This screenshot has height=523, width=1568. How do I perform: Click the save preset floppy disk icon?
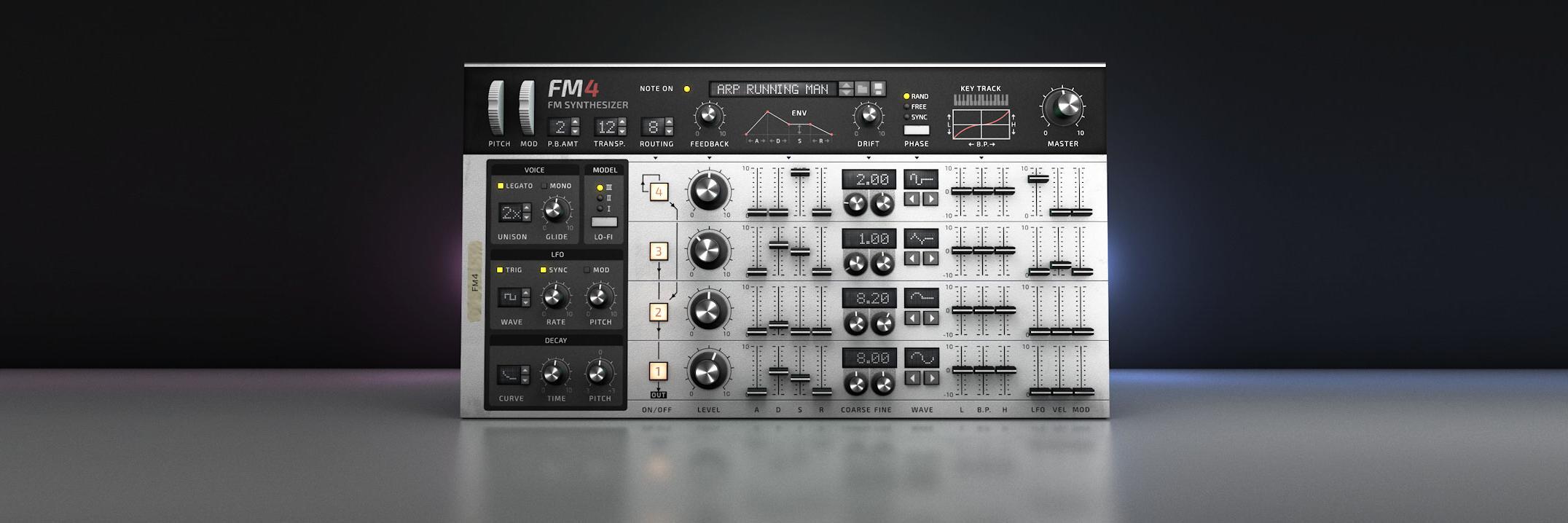point(879,89)
